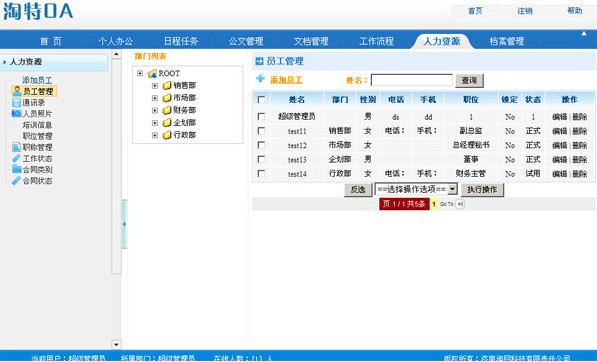
Task: Open 职位管理 in the sidebar
Action: click(x=37, y=136)
